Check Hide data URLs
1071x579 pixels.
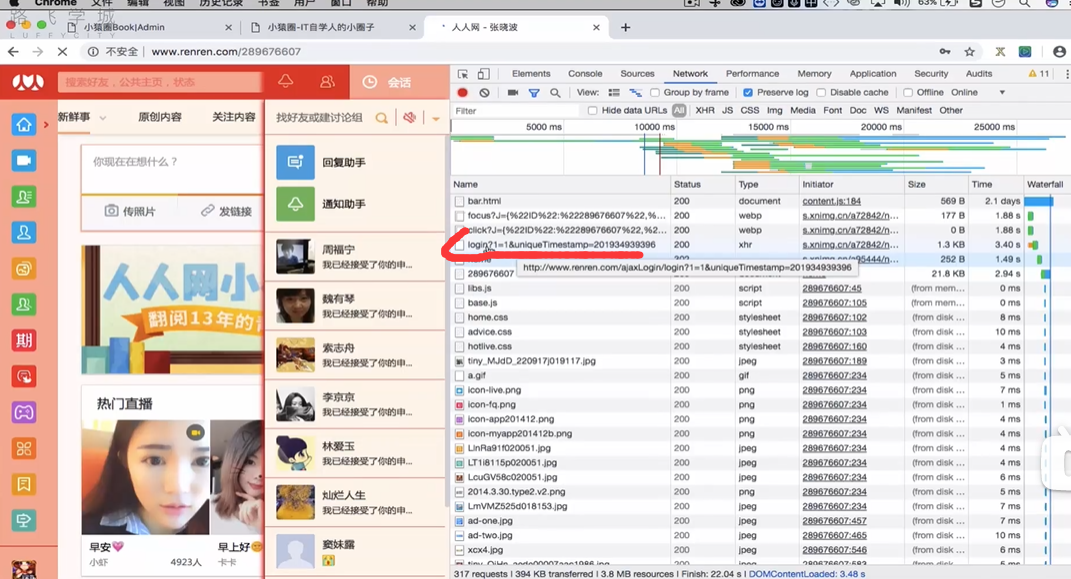point(592,111)
